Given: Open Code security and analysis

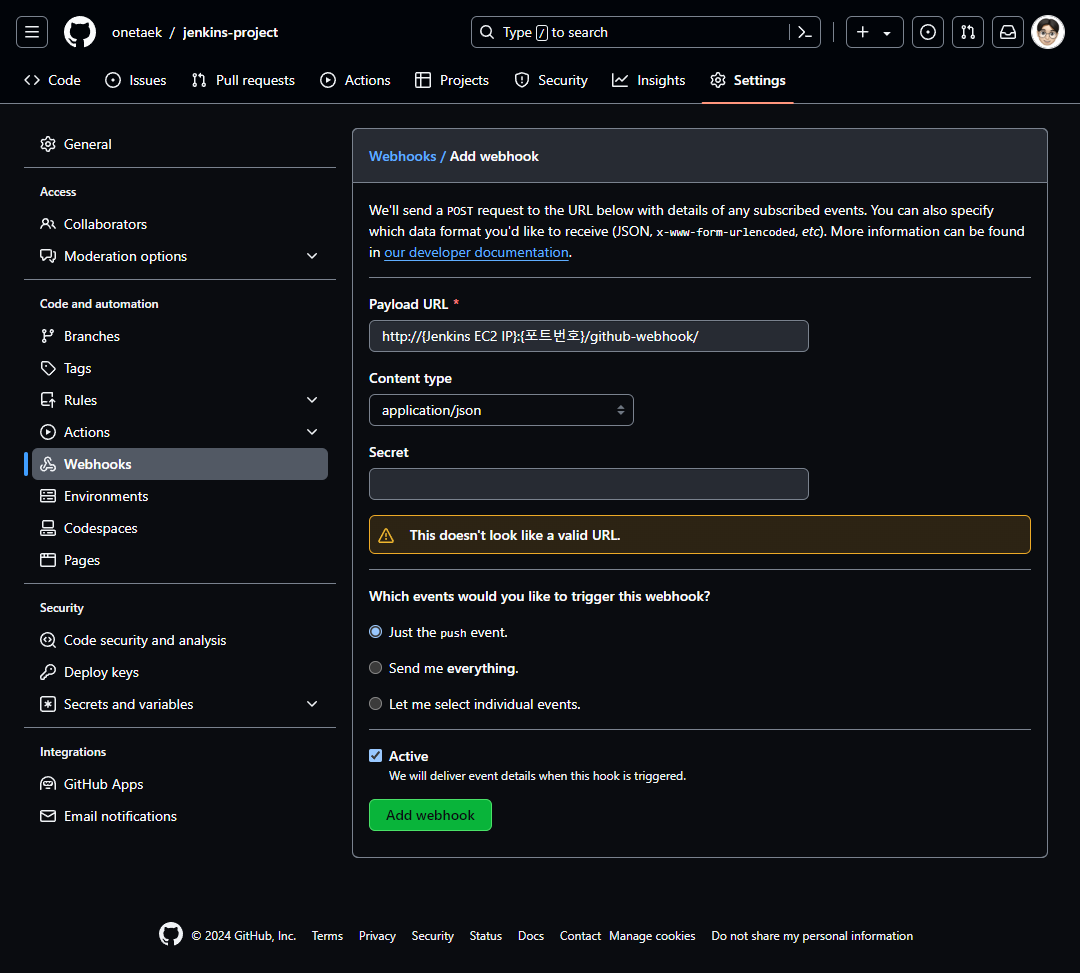Looking at the screenshot, I should click(x=180, y=640).
